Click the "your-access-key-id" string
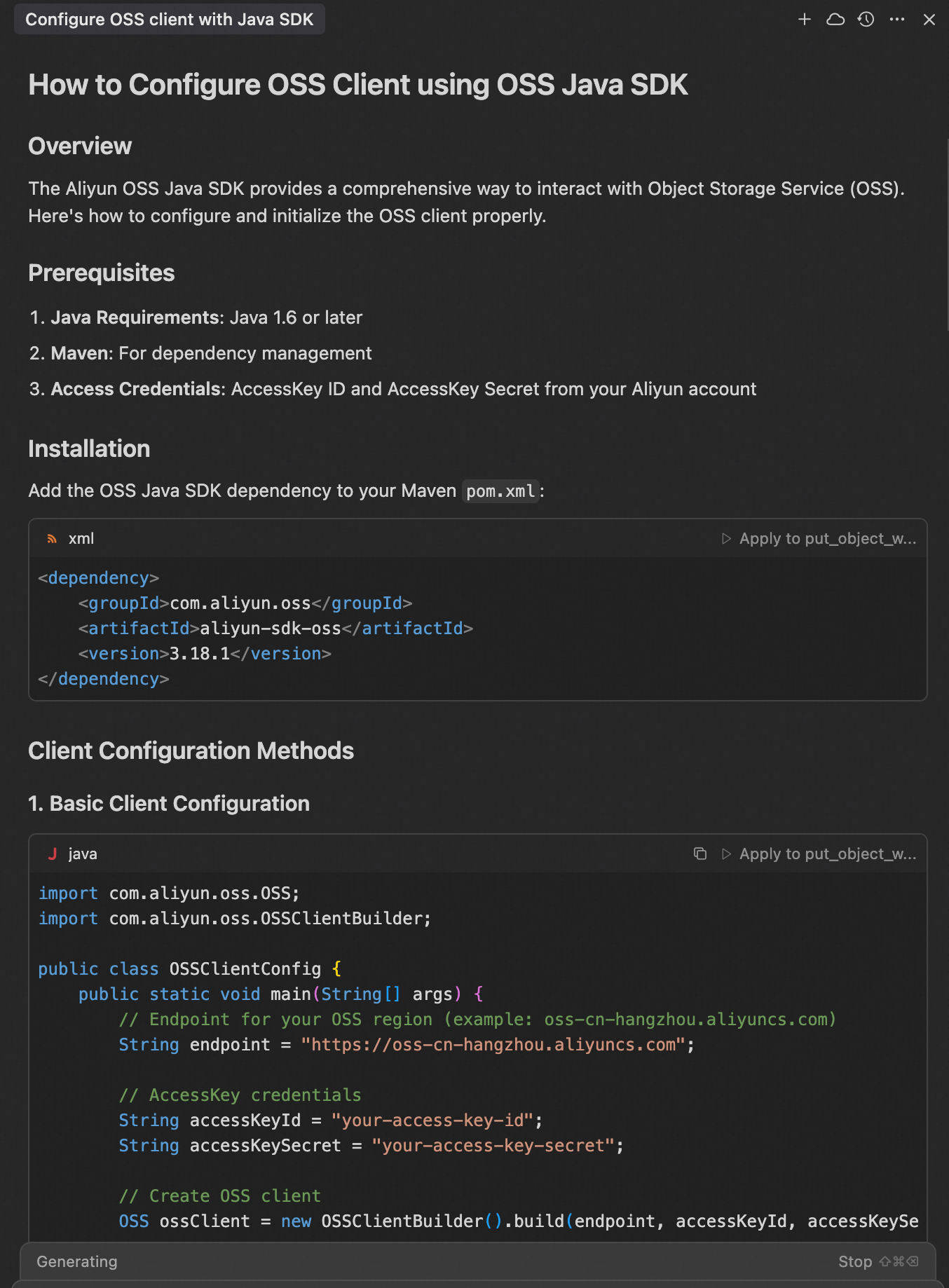This screenshot has width=949, height=1288. coord(432,1121)
